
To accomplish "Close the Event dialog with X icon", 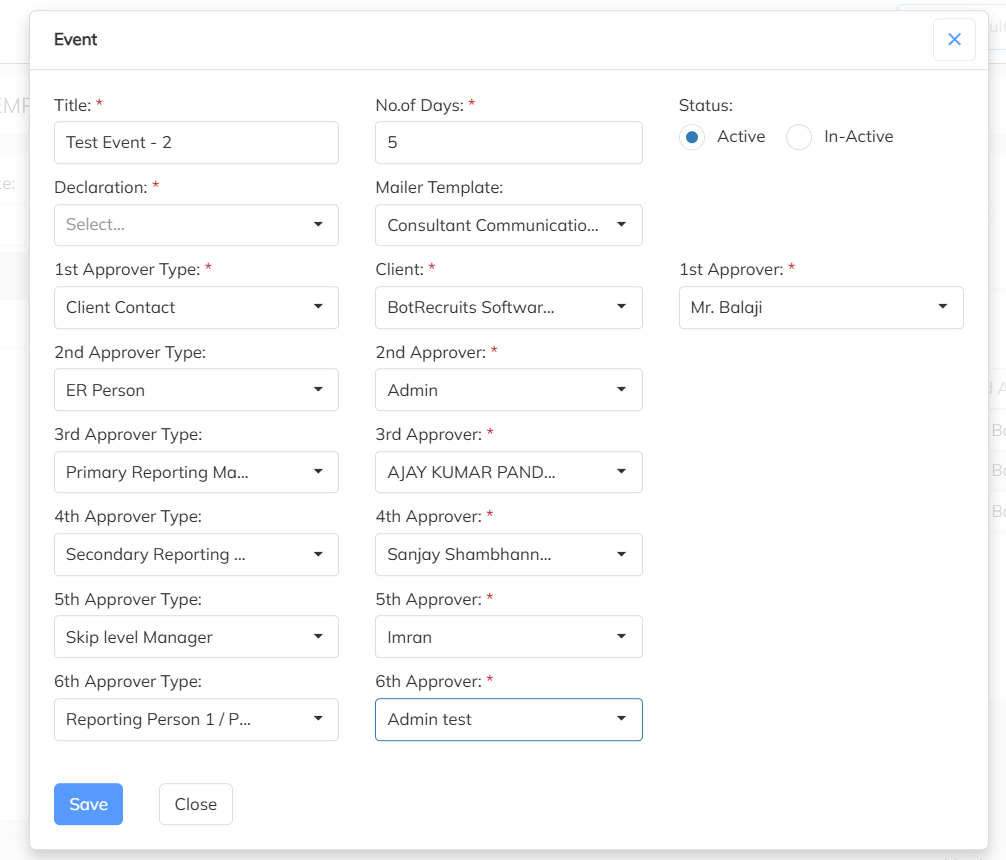I will (954, 40).
